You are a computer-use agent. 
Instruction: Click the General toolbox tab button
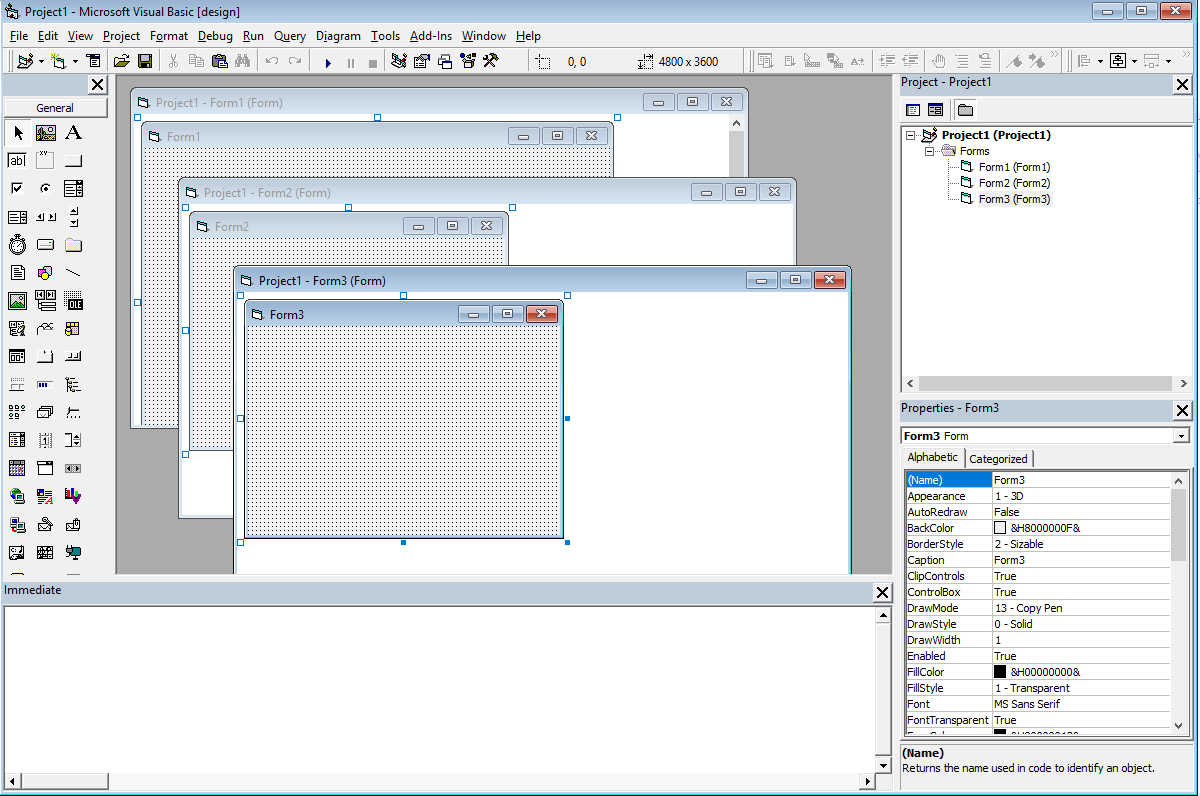click(55, 108)
